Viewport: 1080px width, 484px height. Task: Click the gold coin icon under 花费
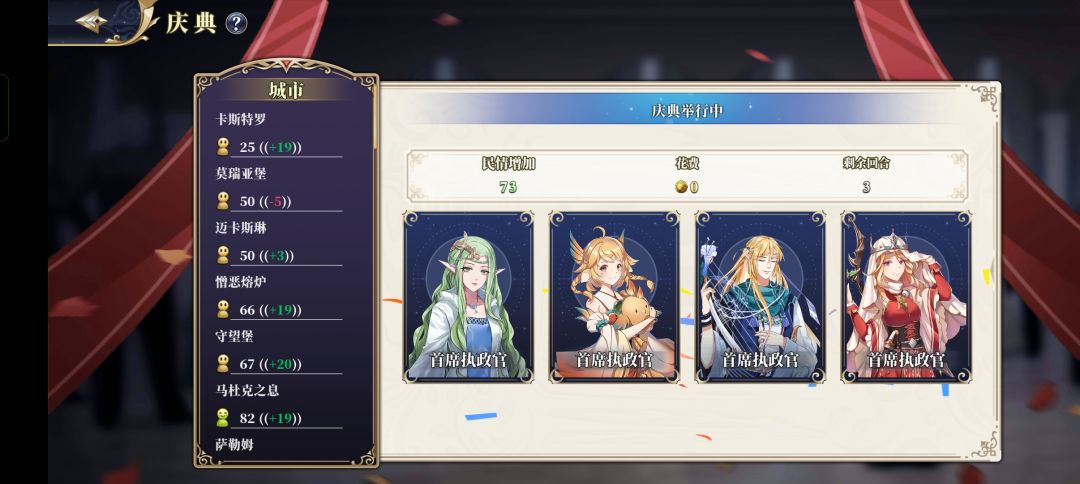pyautogui.click(x=681, y=187)
